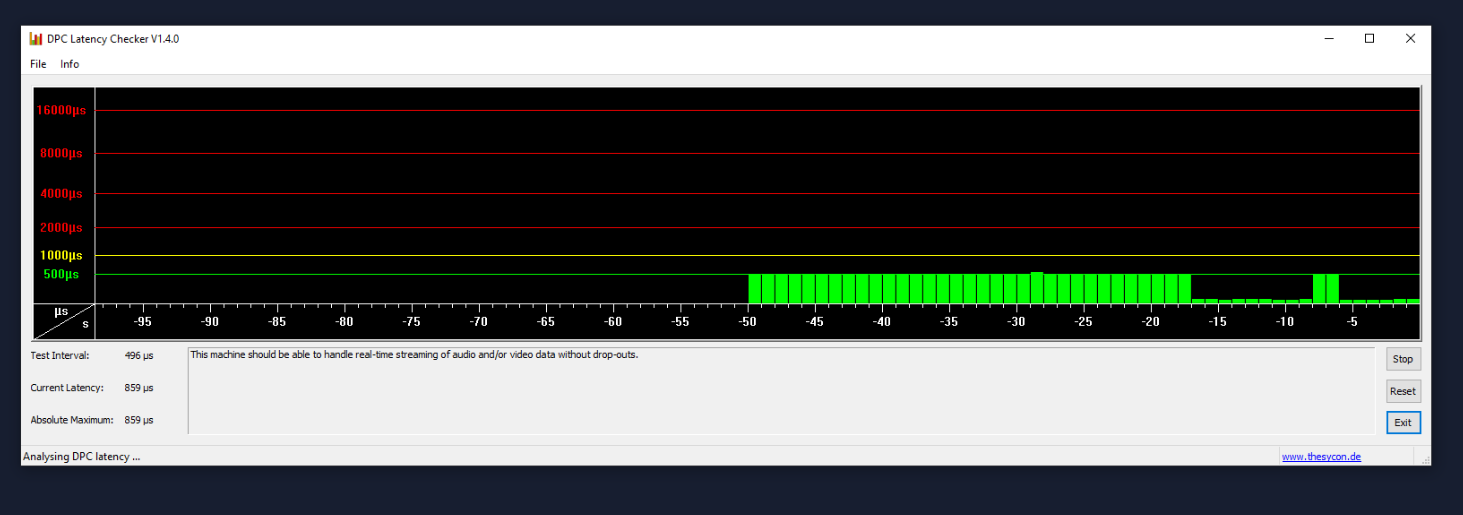
Task: Open the Info menu
Action: tap(69, 64)
